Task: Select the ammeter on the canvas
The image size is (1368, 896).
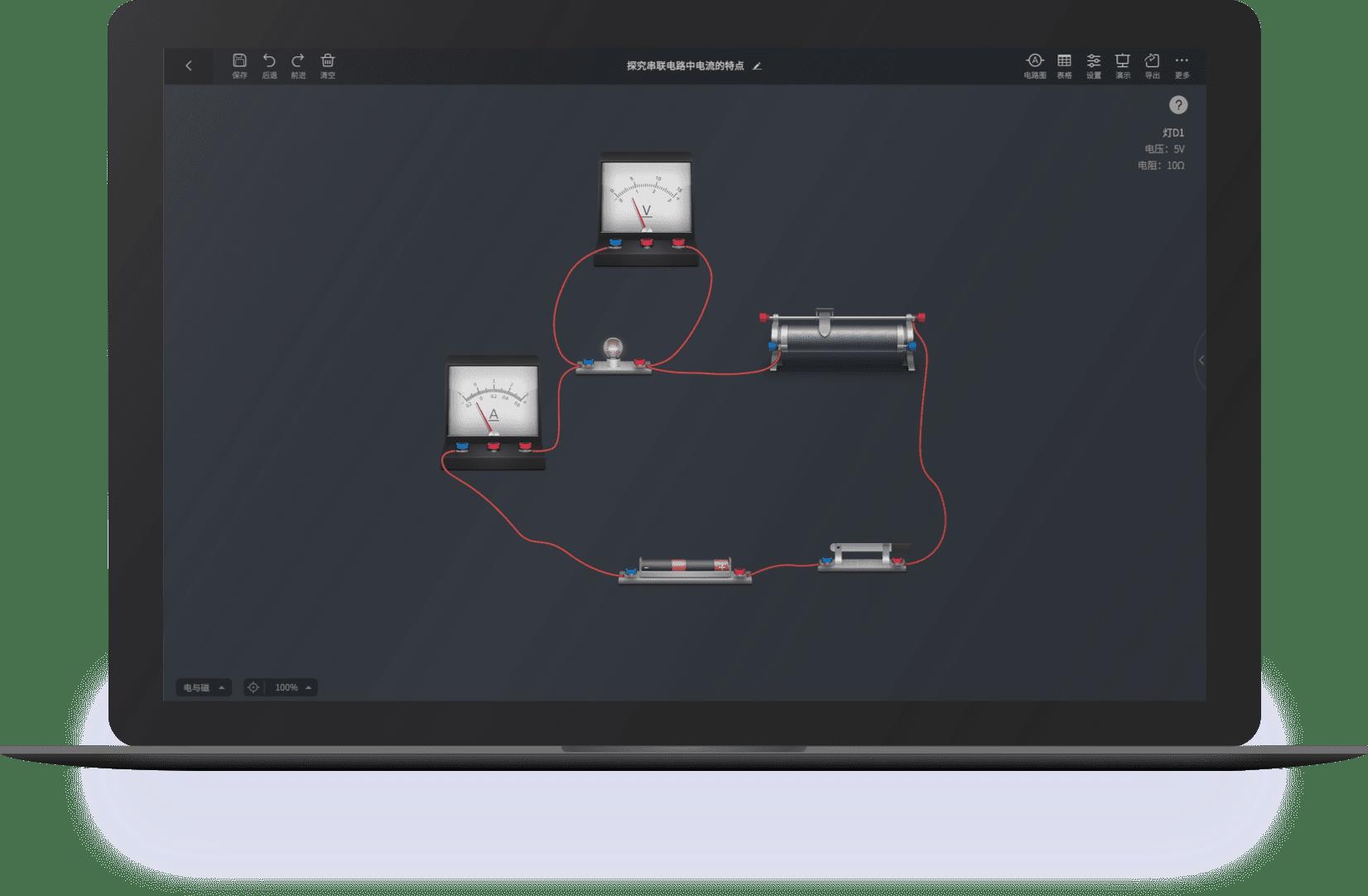Action: click(x=494, y=412)
